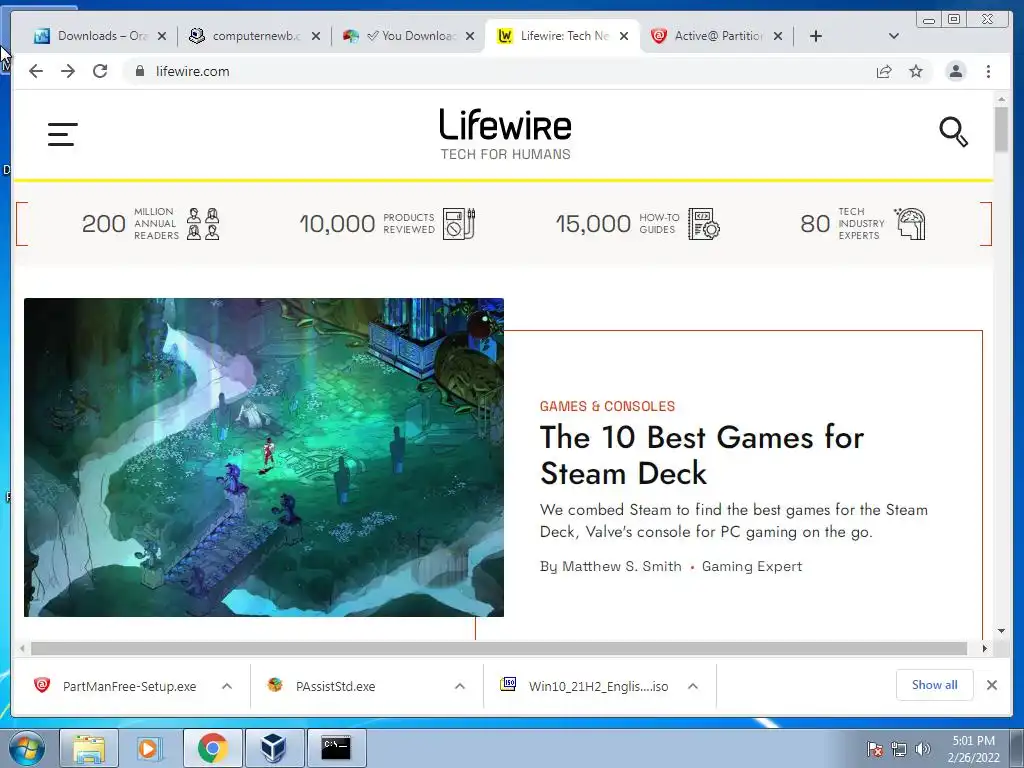The image size is (1024, 768).
Task: Close the Downloads – Oracle tab
Action: pyautogui.click(x=162, y=37)
